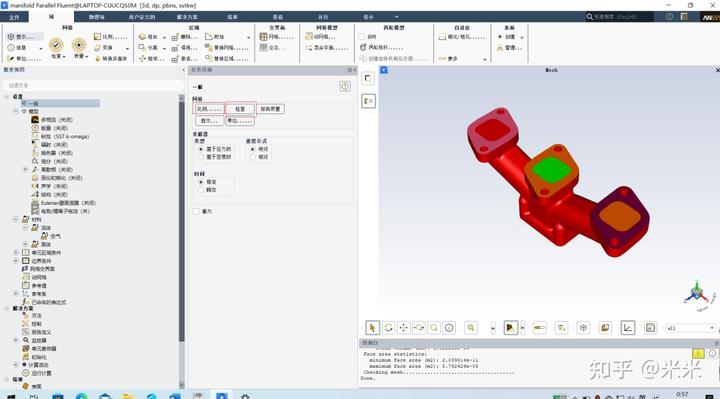
Task: Click the save picture icon in viewer toolbar
Action: [x=650, y=328]
